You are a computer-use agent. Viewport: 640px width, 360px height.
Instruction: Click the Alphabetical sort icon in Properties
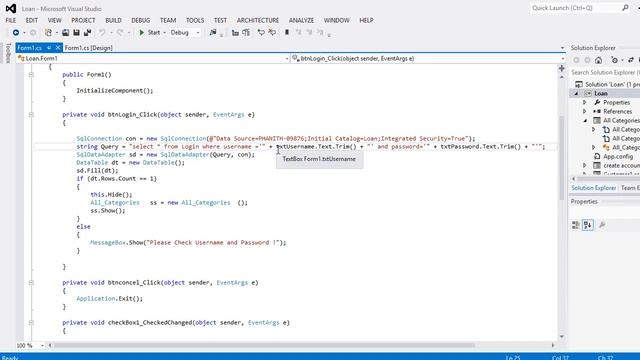588,225
